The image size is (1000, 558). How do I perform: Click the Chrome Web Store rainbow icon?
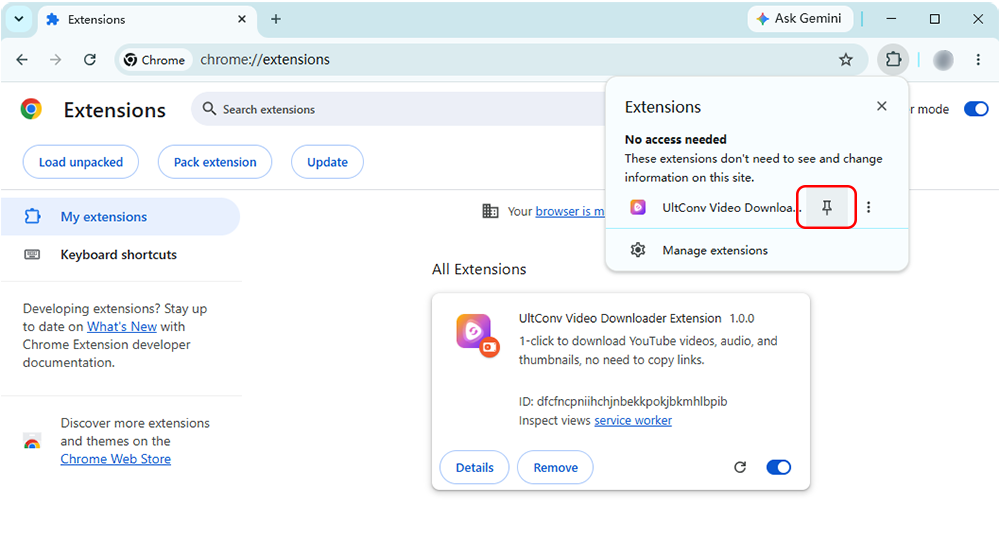coord(32,441)
